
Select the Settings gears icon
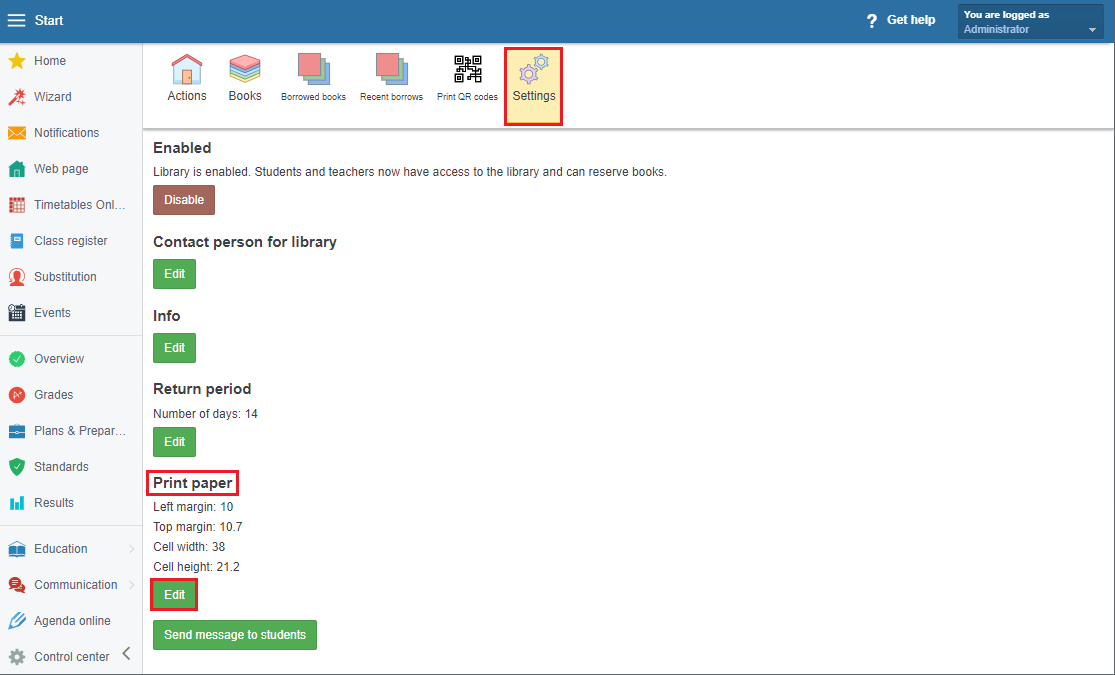coord(534,70)
